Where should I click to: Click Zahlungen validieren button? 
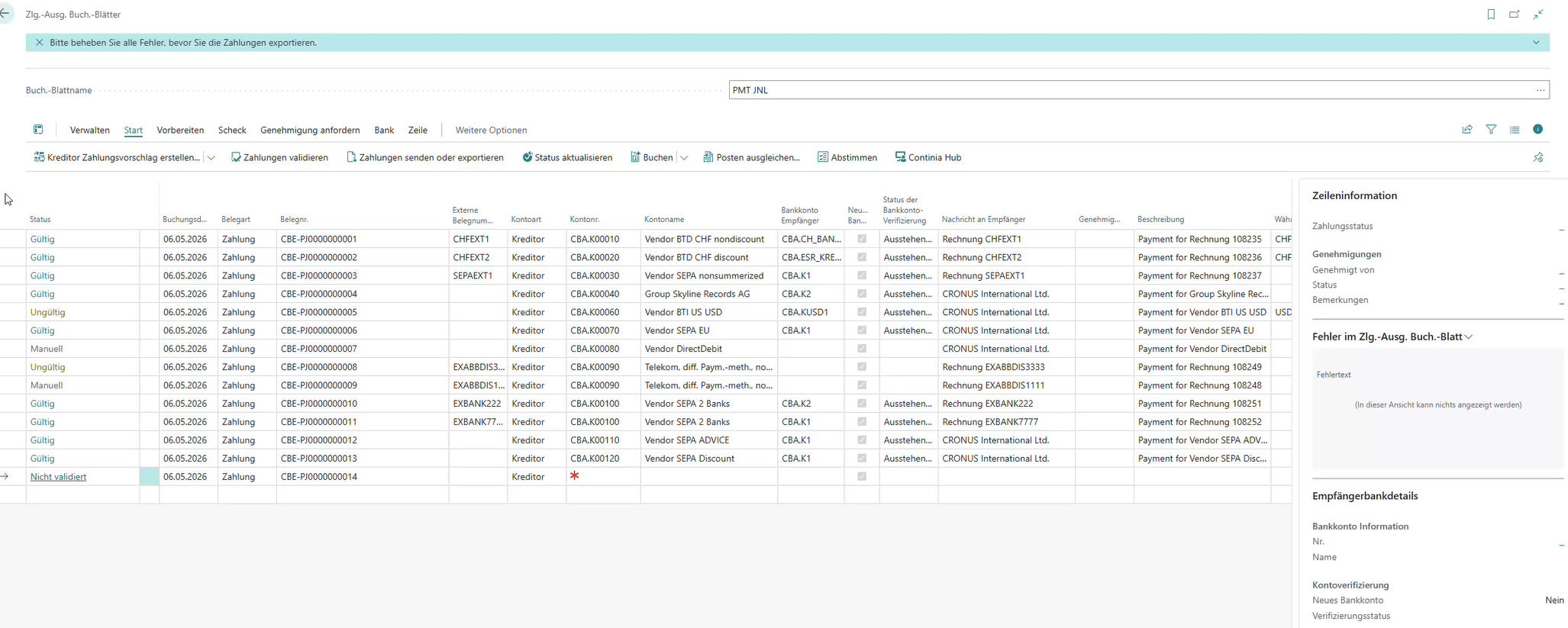point(279,157)
